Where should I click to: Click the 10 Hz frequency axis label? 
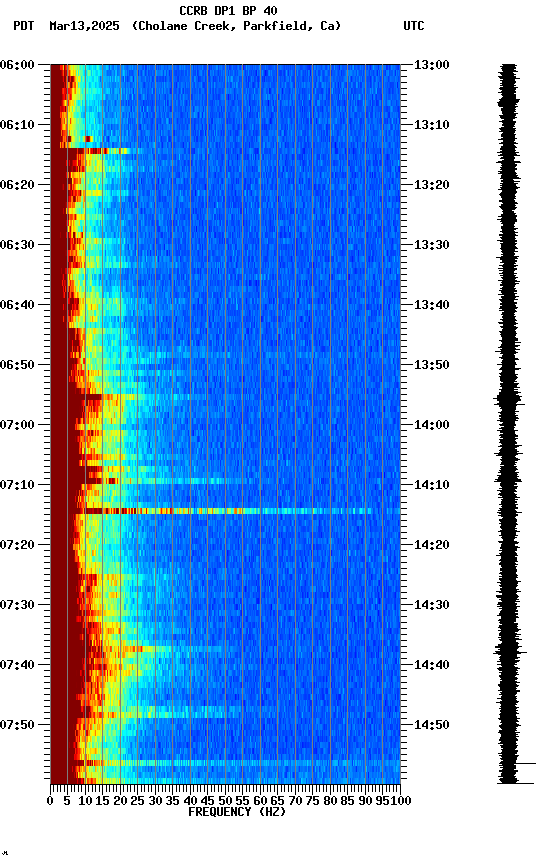pos(85,801)
